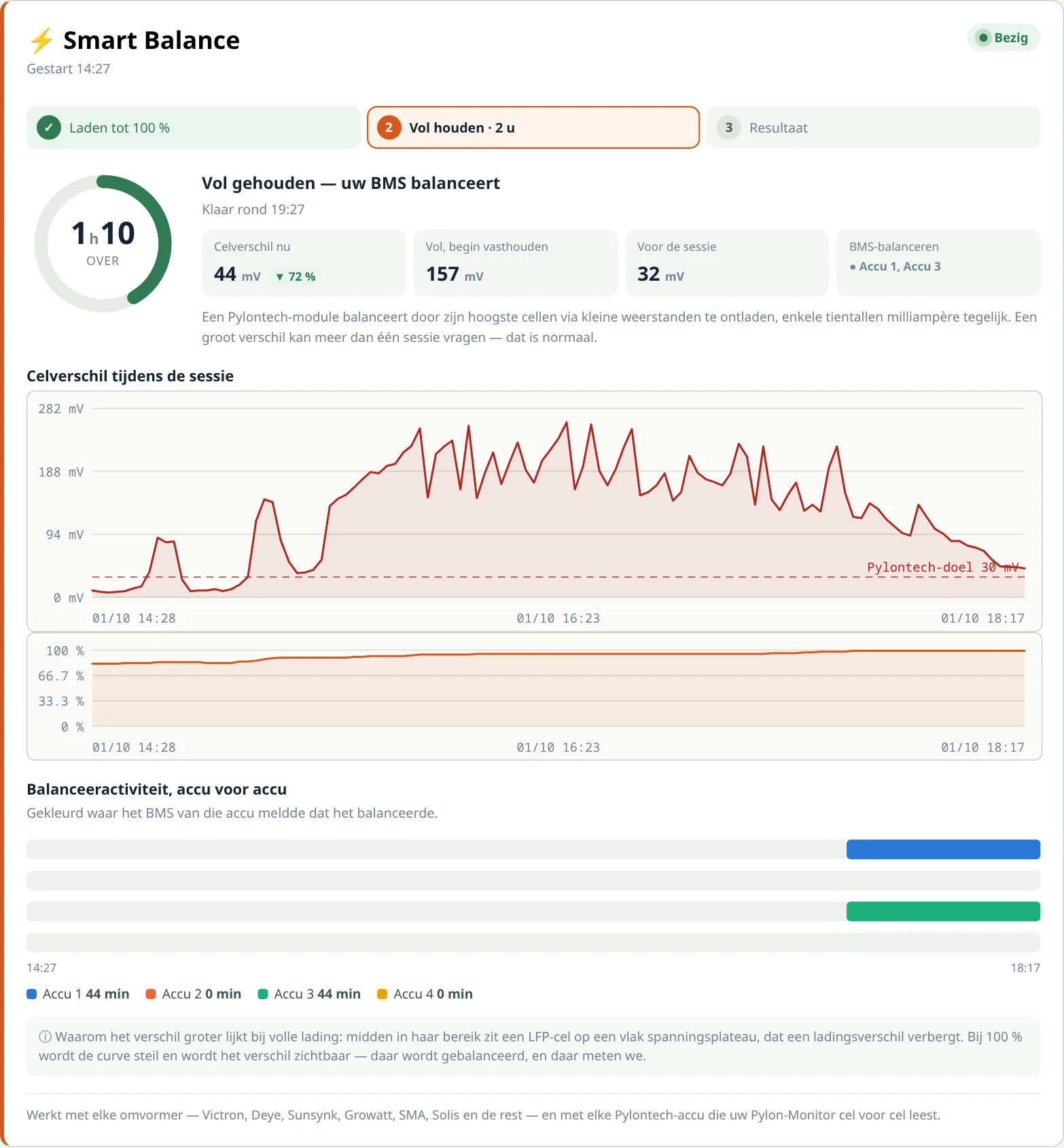The image size is (1064, 1148).
Task: Open the Laden tot 100 % step
Action: [x=194, y=128]
